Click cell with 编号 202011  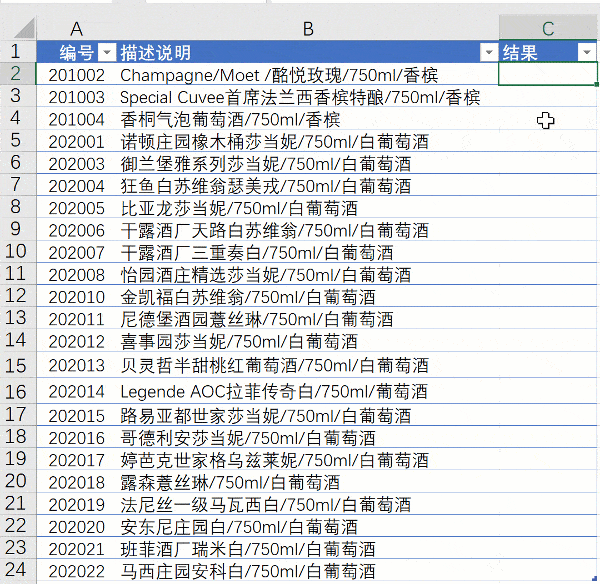[x=77, y=318]
